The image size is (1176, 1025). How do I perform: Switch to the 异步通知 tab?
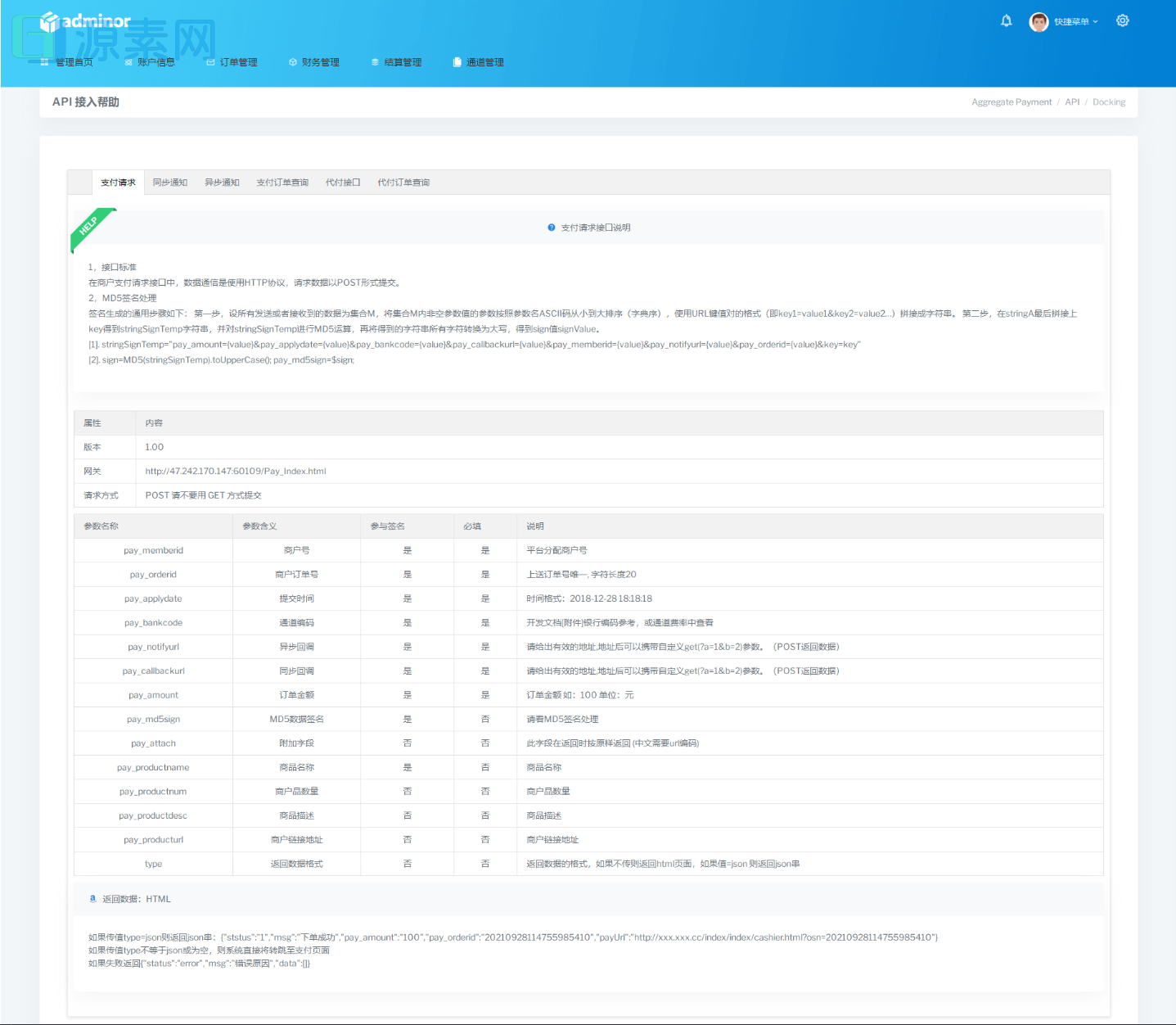pos(222,183)
